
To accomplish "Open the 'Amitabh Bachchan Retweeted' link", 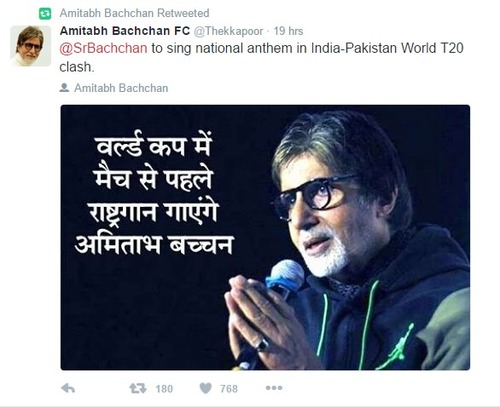I will click(x=134, y=13).
